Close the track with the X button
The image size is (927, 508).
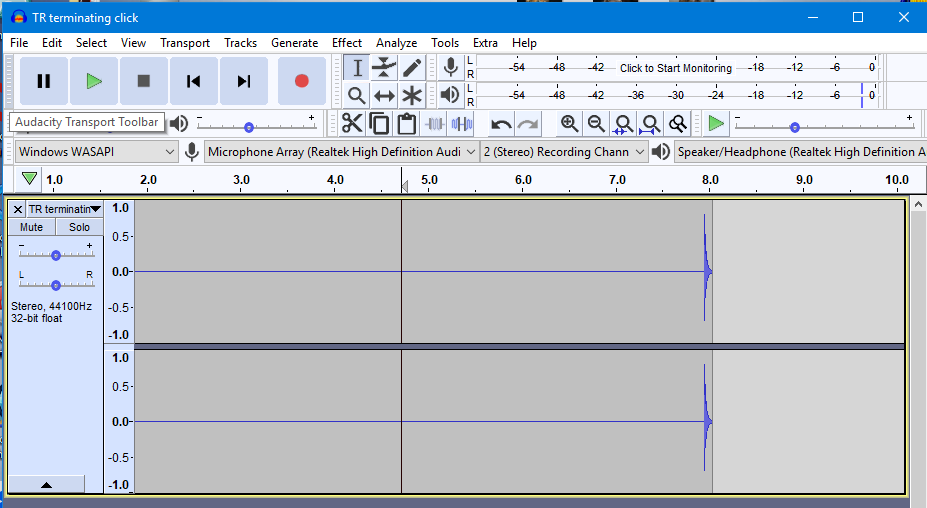pos(18,209)
